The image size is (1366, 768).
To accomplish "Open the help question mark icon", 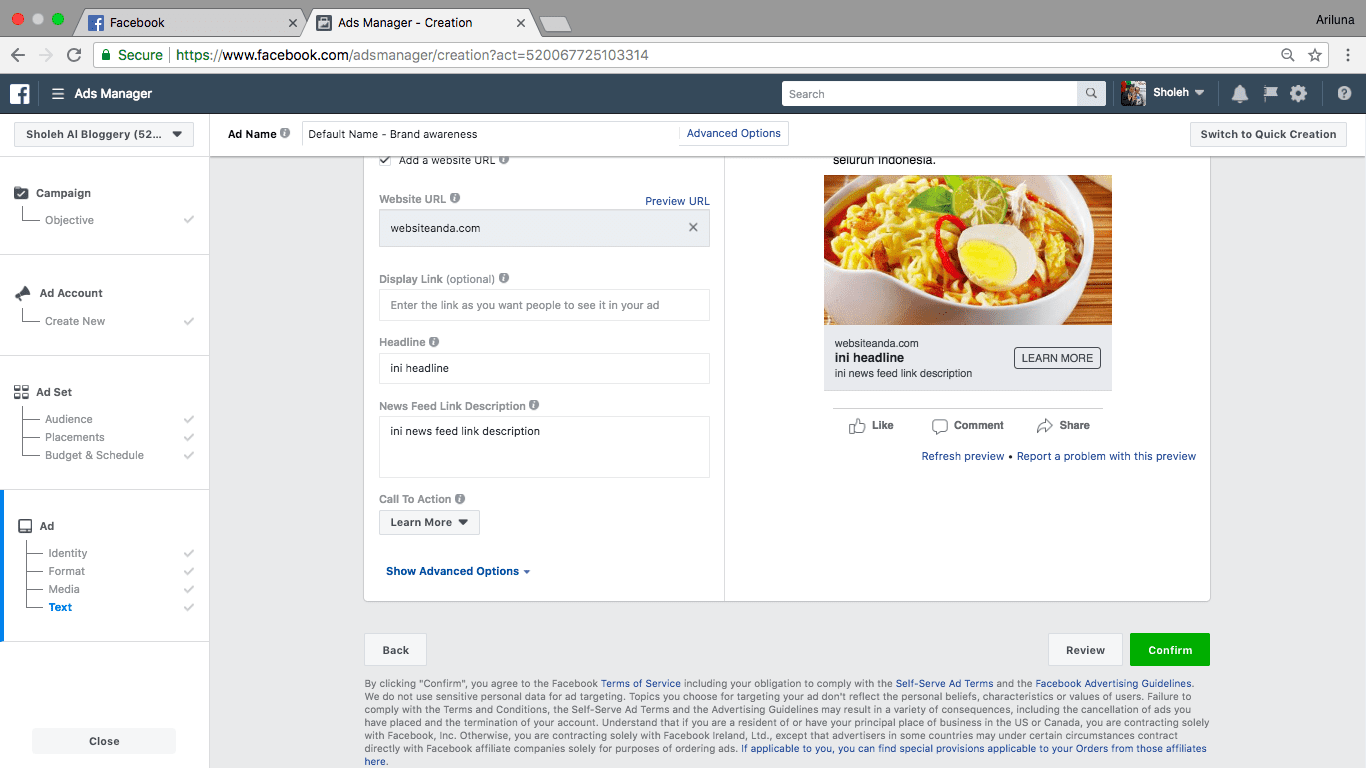I will (x=1344, y=92).
